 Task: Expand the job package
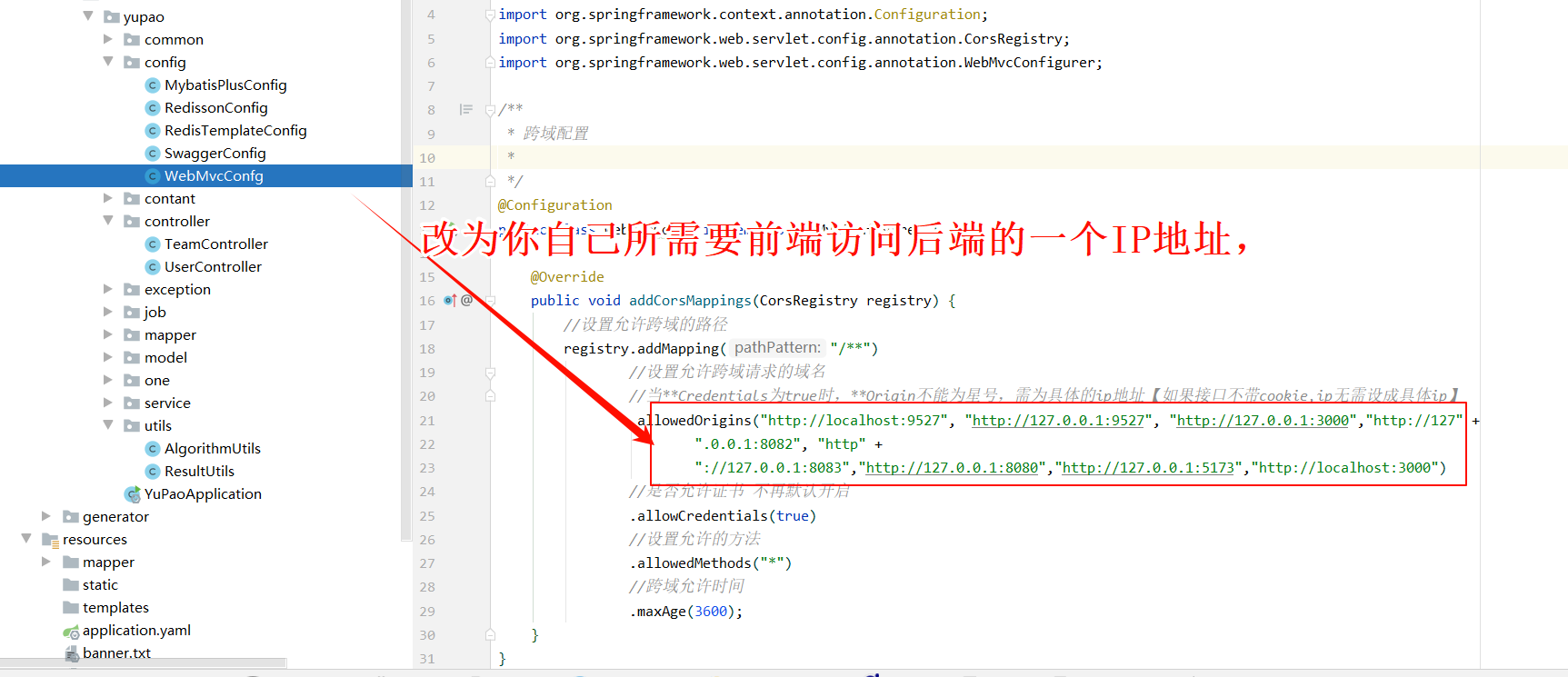[x=108, y=312]
